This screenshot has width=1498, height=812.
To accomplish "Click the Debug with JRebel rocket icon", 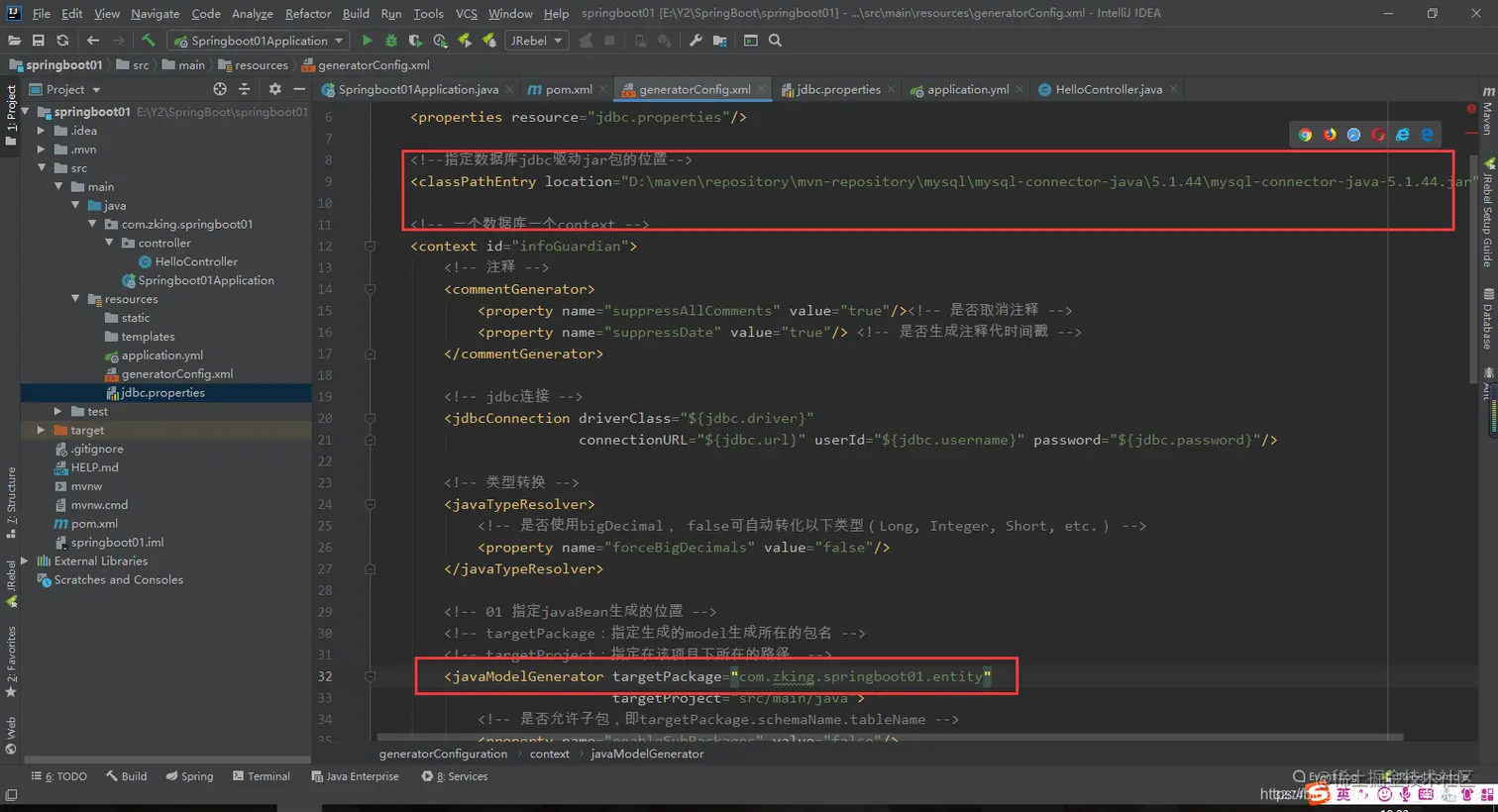I will click(x=488, y=41).
